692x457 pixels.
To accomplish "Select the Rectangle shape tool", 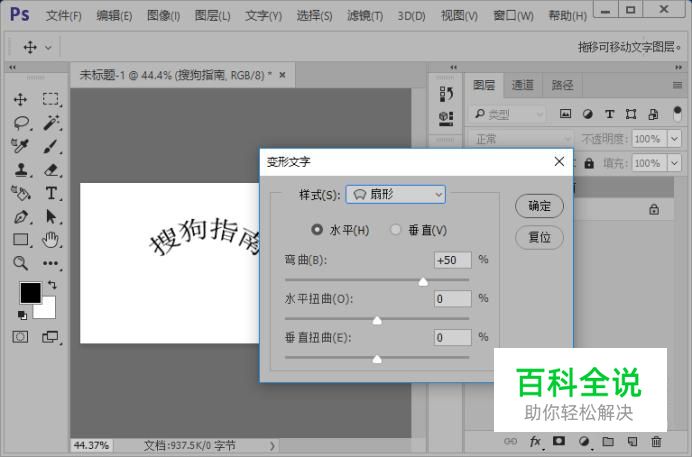I will tap(21, 240).
